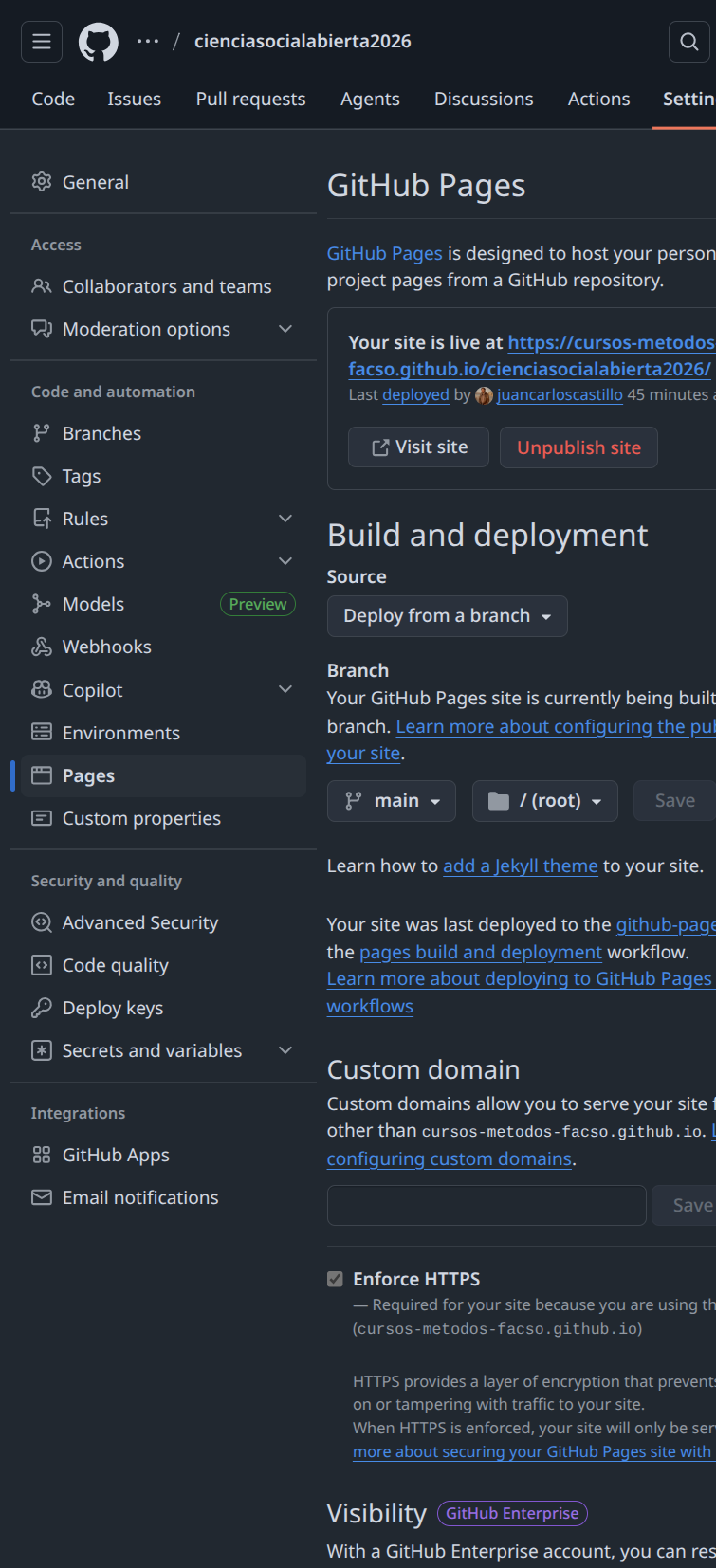The image size is (716, 1568).
Task: Click the custom domain input field
Action: point(487,1205)
